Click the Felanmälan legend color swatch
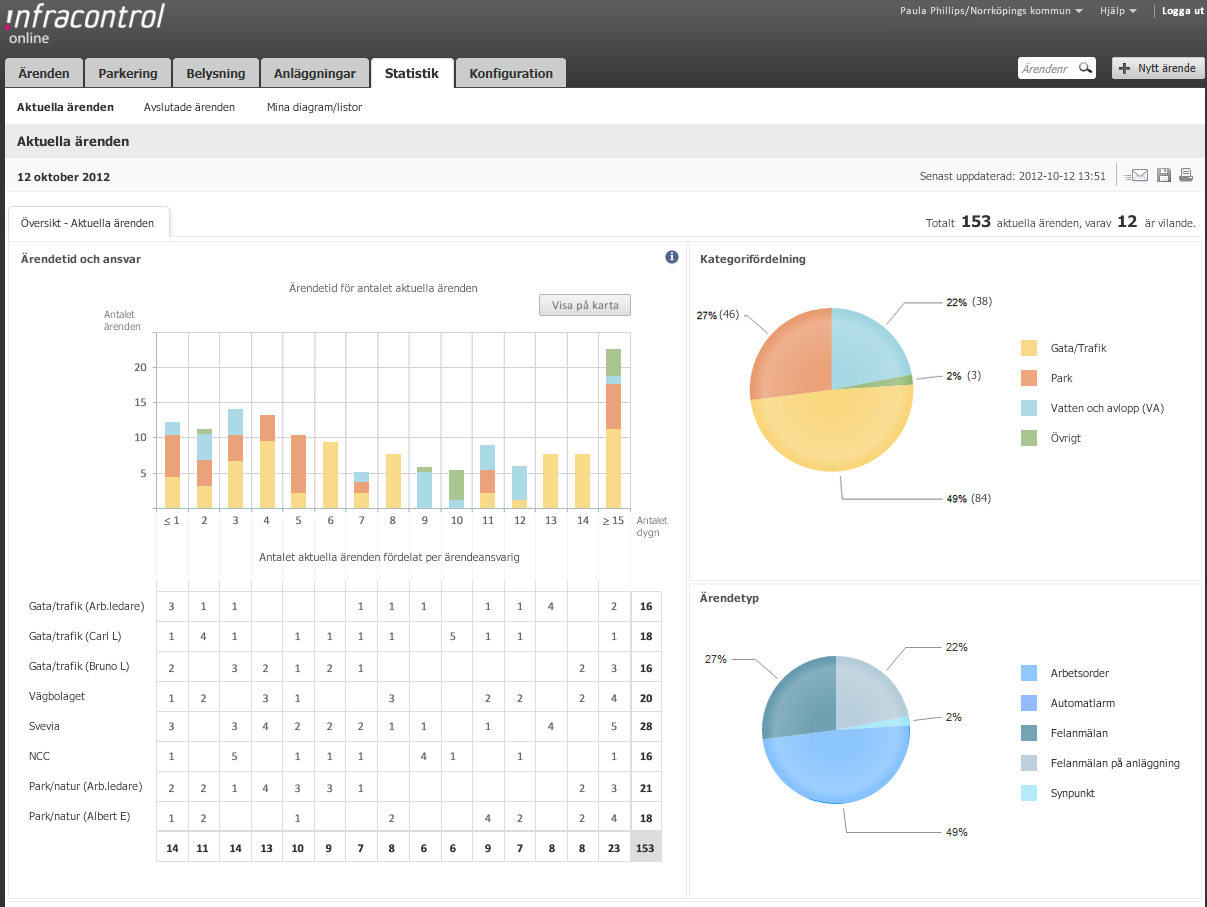The image size is (1207, 907). click(x=1029, y=733)
